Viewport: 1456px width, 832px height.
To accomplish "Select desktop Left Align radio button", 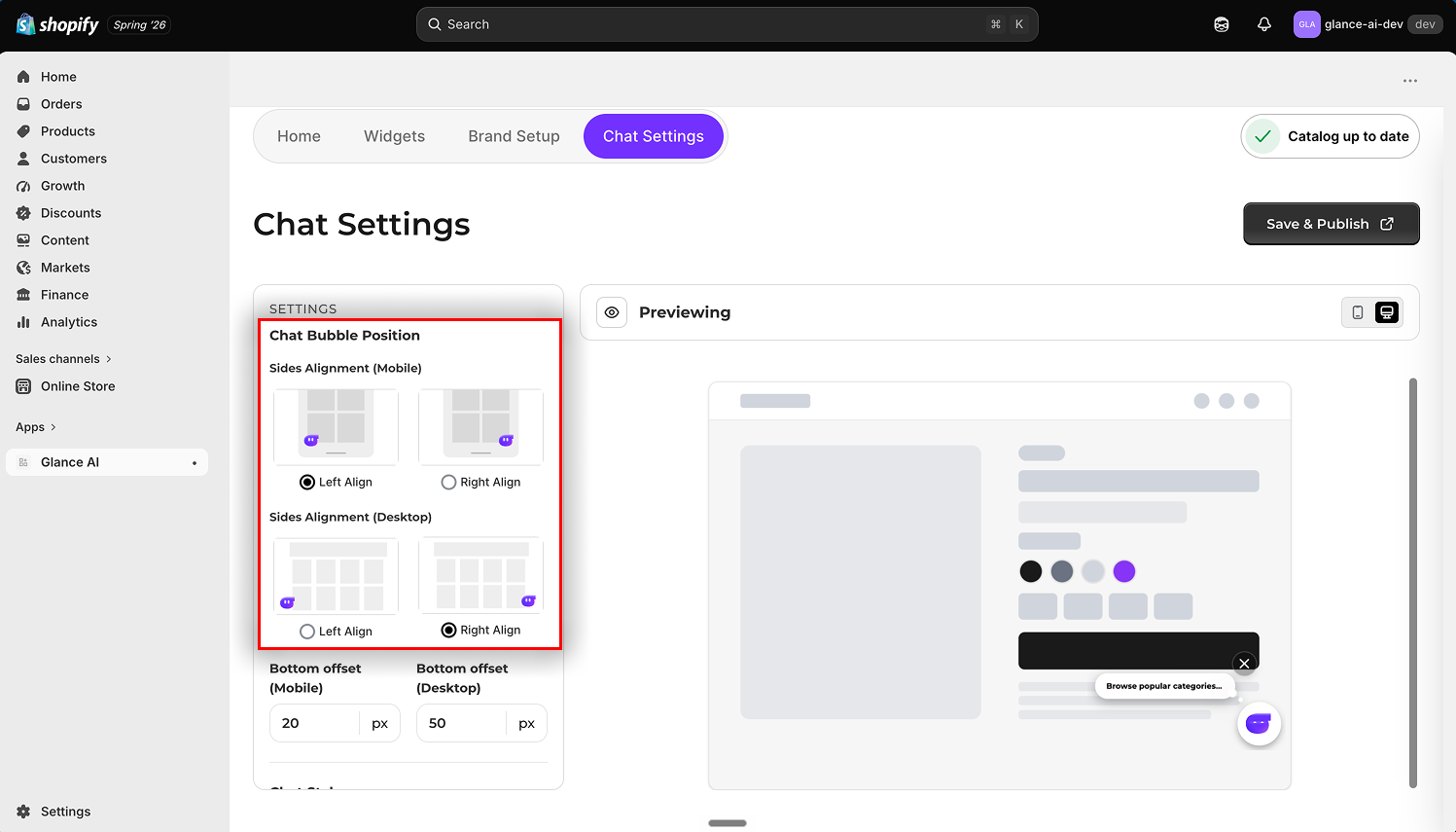I will tap(307, 632).
